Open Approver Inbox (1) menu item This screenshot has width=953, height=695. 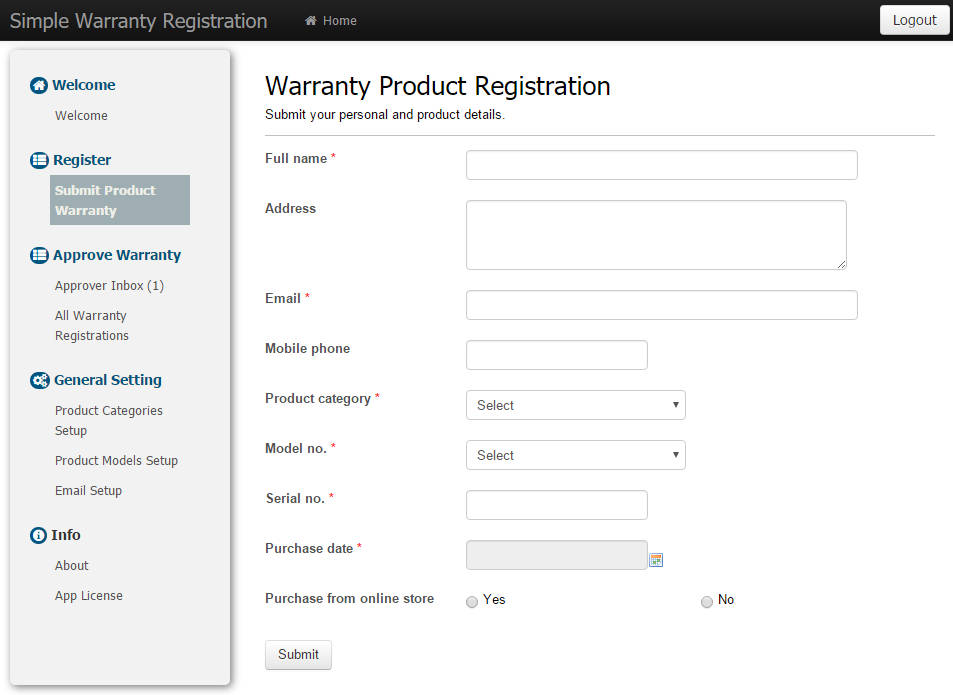coord(109,286)
